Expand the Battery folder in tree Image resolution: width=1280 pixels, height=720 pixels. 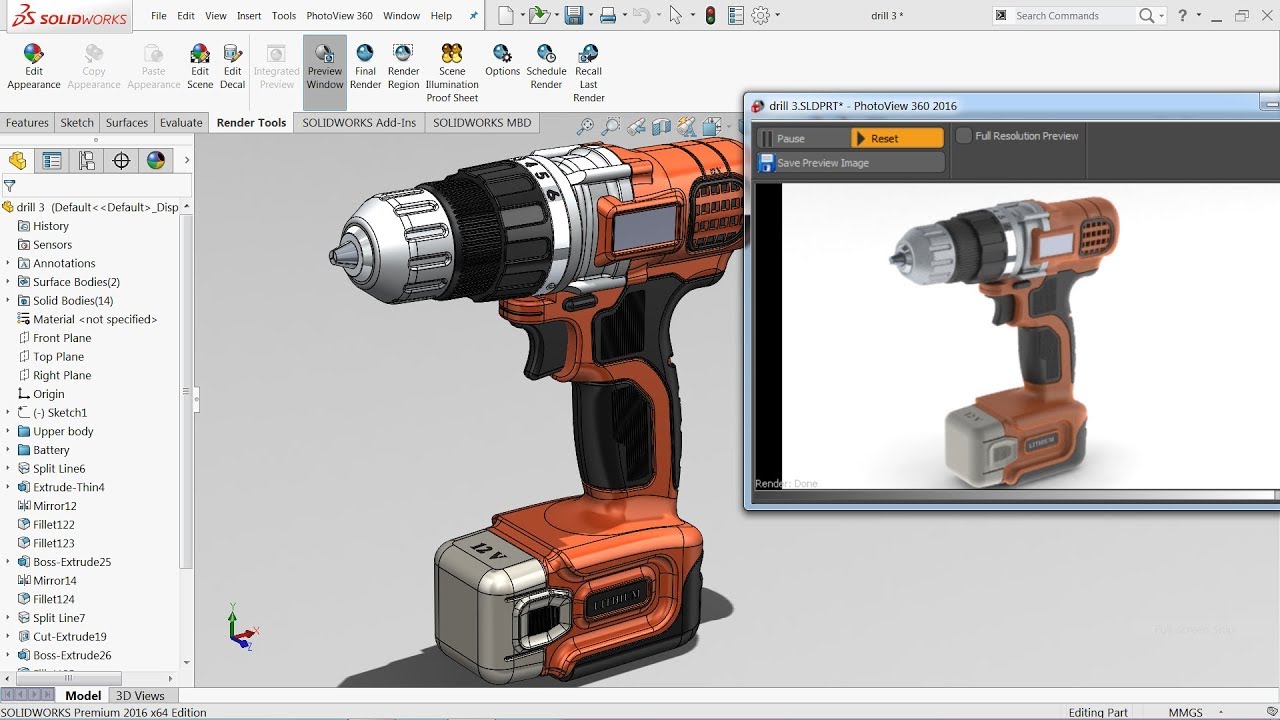coord(8,451)
